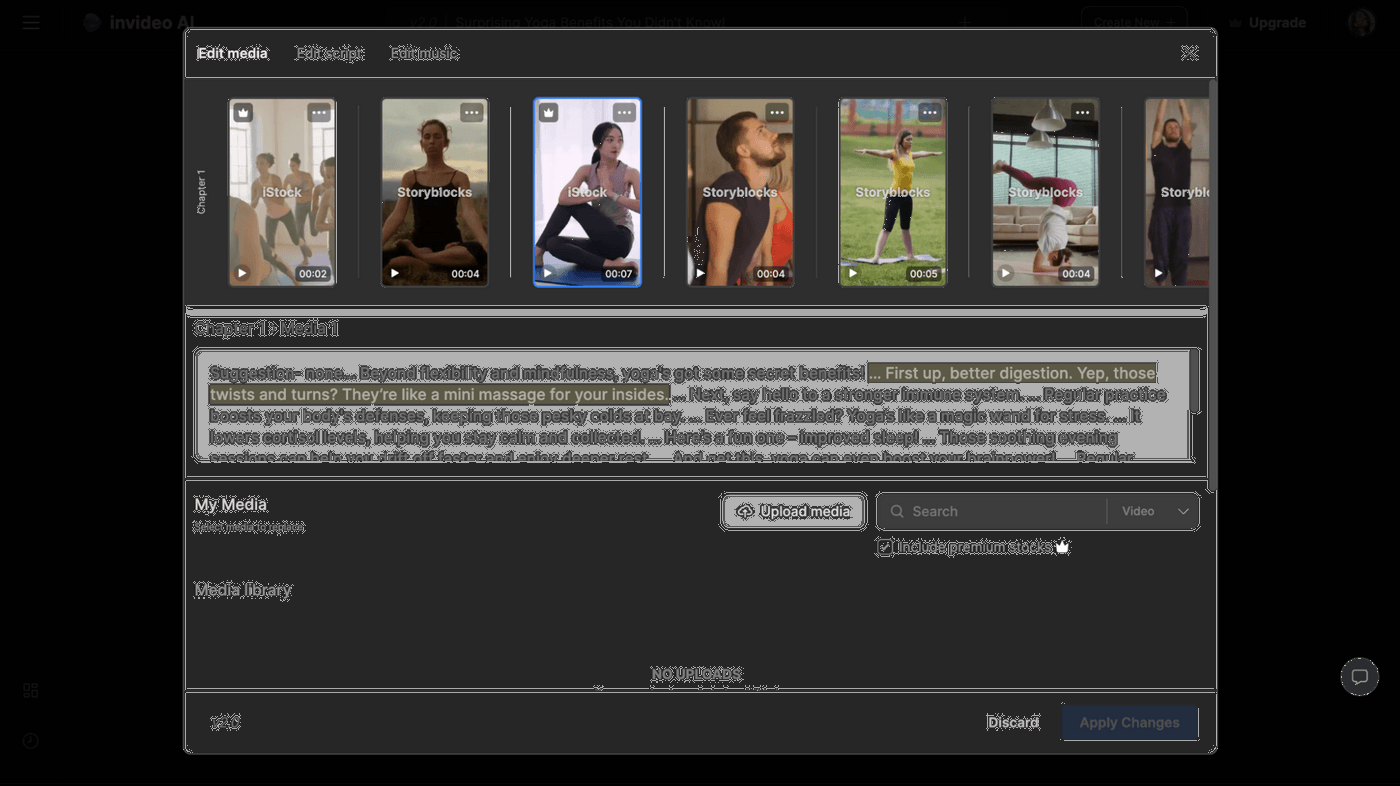
Task: Click the Apply Changes button
Action: point(1129,722)
